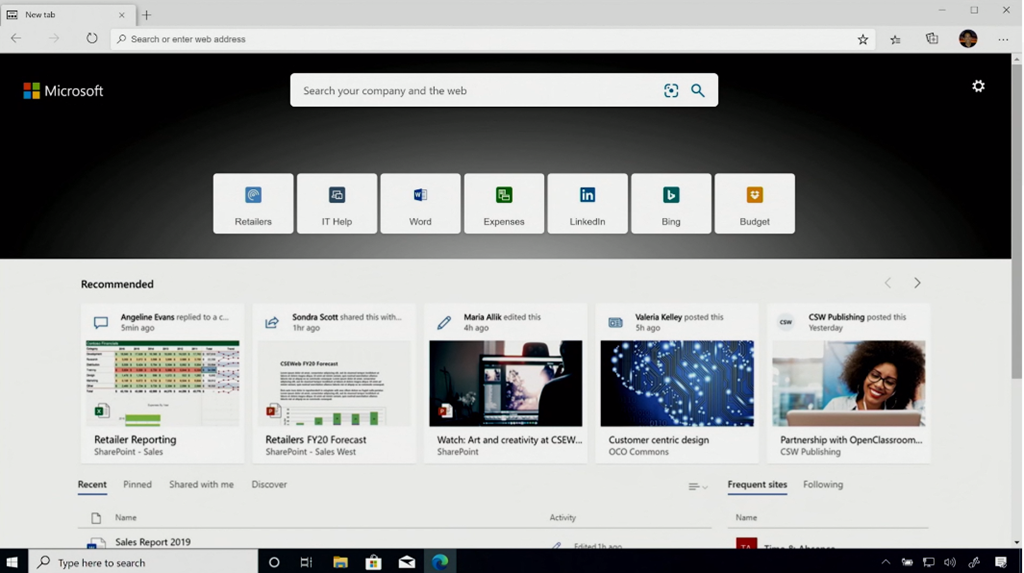Click the visual search camera icon
The height and width of the screenshot is (573, 1024).
pyautogui.click(x=671, y=91)
